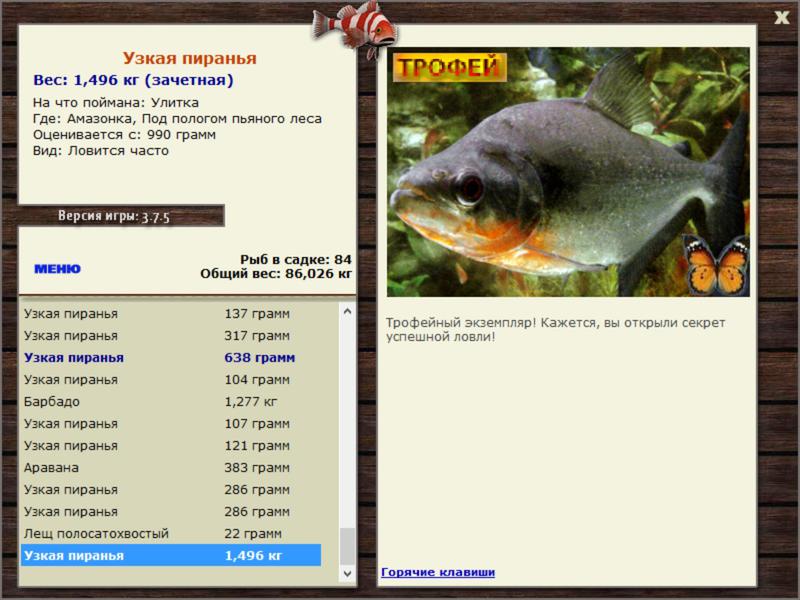Click the Где: Амазонка location line
The width and height of the screenshot is (800, 600).
click(177, 119)
